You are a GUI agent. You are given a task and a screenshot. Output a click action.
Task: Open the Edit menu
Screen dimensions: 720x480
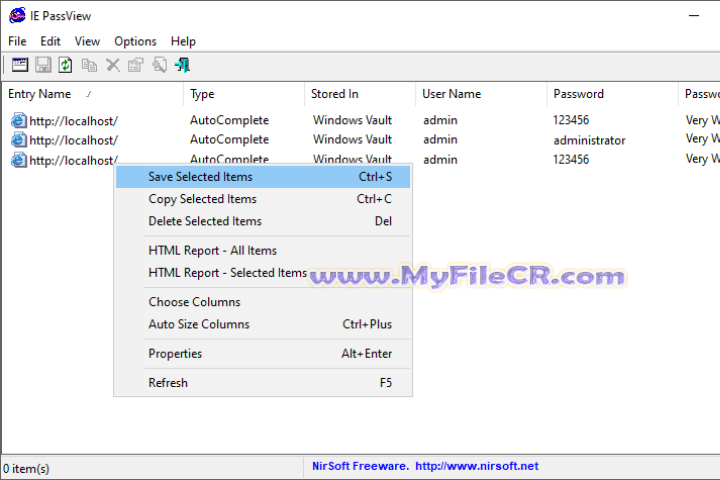tap(51, 41)
